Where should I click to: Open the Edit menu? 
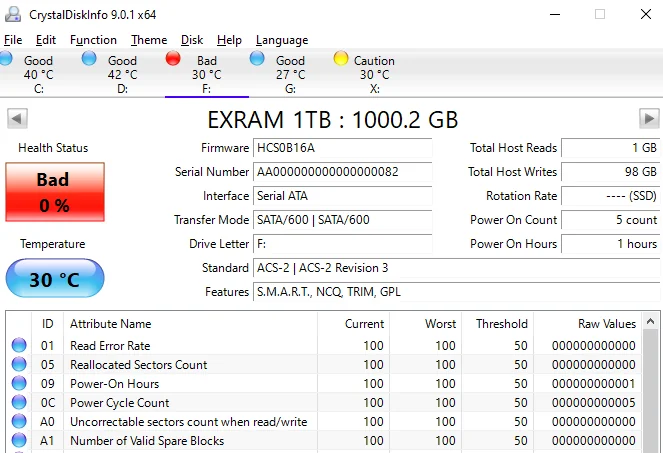tap(46, 40)
